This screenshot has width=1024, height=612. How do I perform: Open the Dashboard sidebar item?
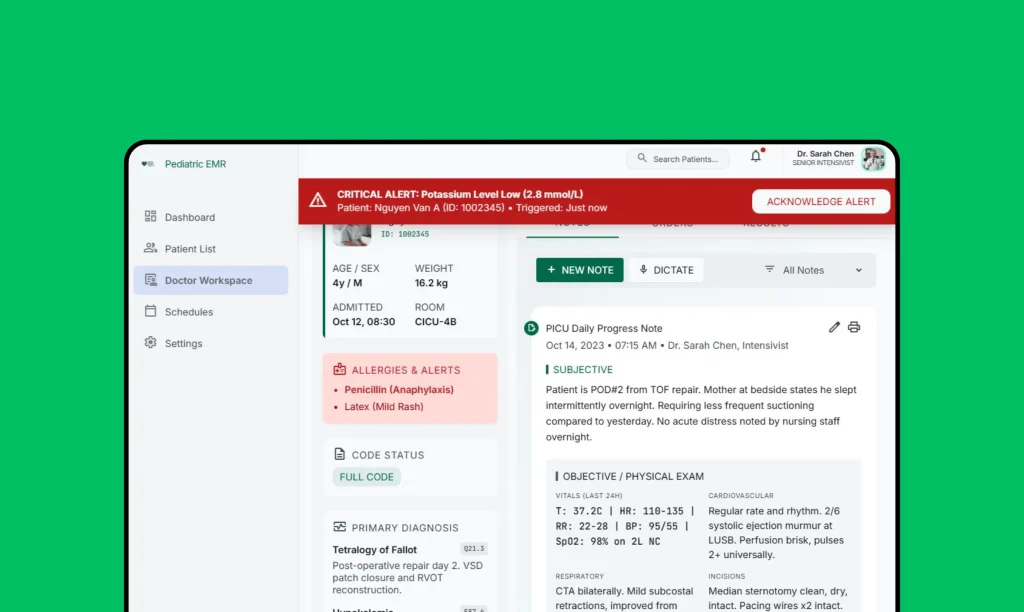pyautogui.click(x=210, y=217)
